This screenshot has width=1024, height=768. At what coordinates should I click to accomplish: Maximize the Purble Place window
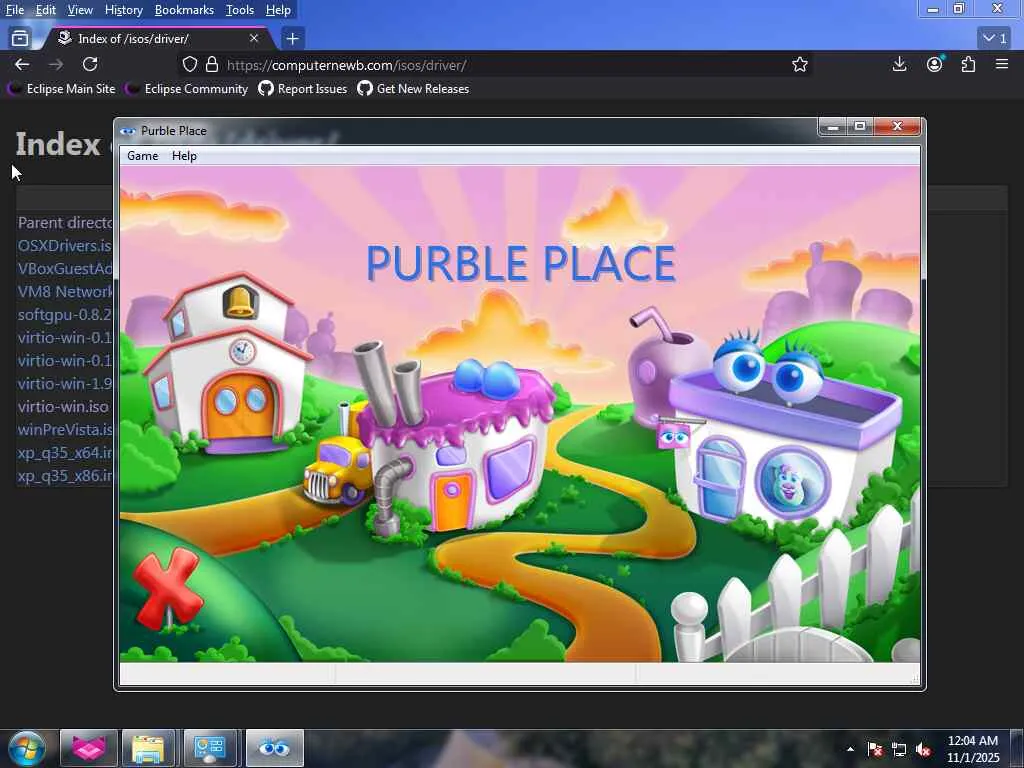click(860, 127)
